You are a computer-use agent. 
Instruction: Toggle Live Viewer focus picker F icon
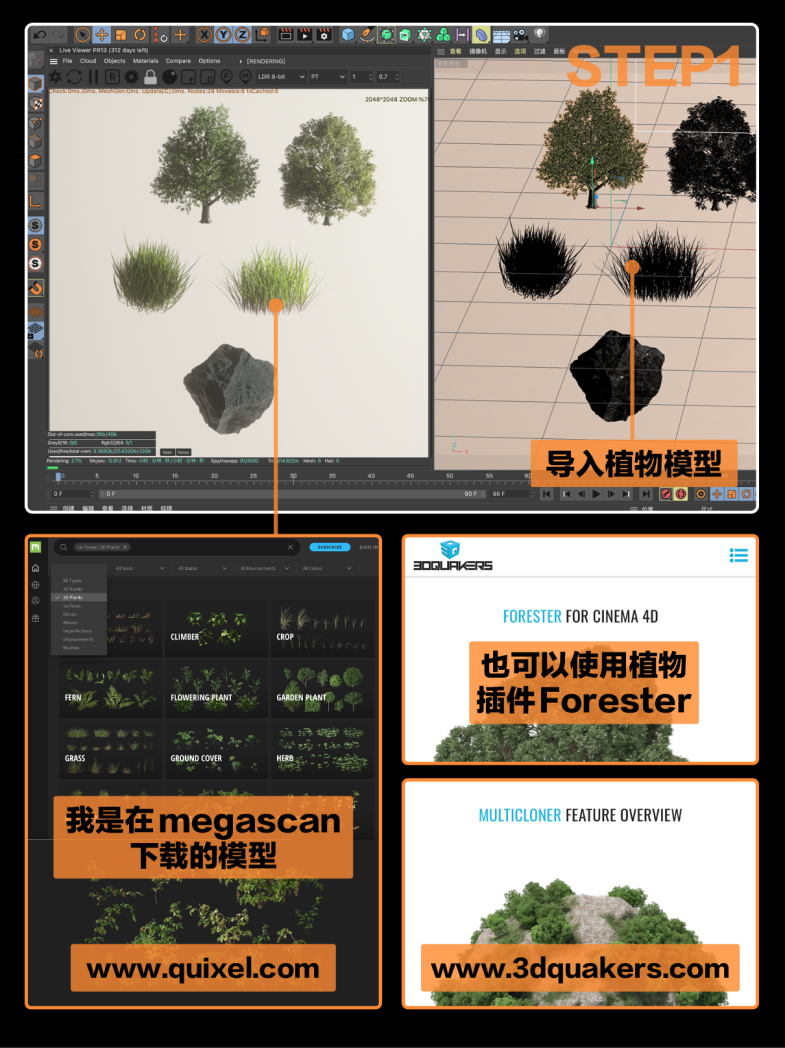226,77
